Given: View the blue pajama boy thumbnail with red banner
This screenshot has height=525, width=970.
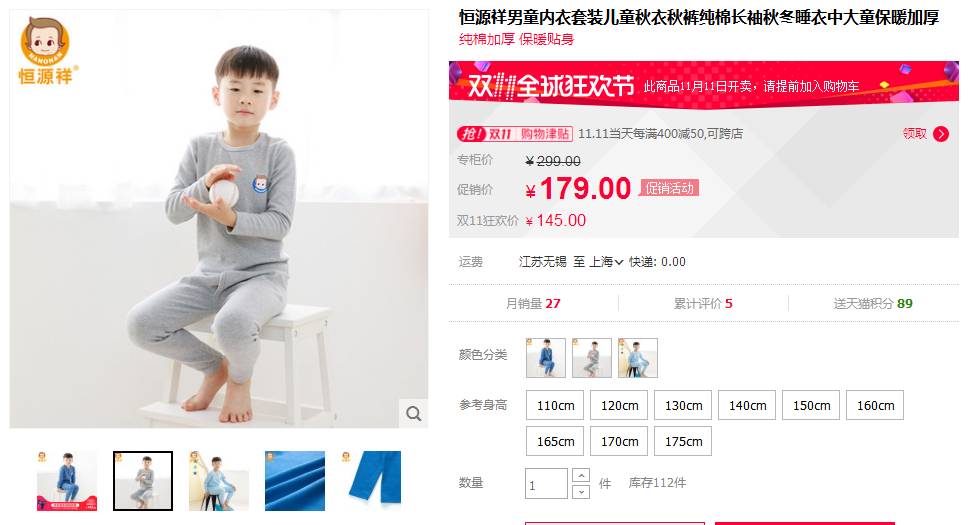Looking at the screenshot, I should coord(67,481).
